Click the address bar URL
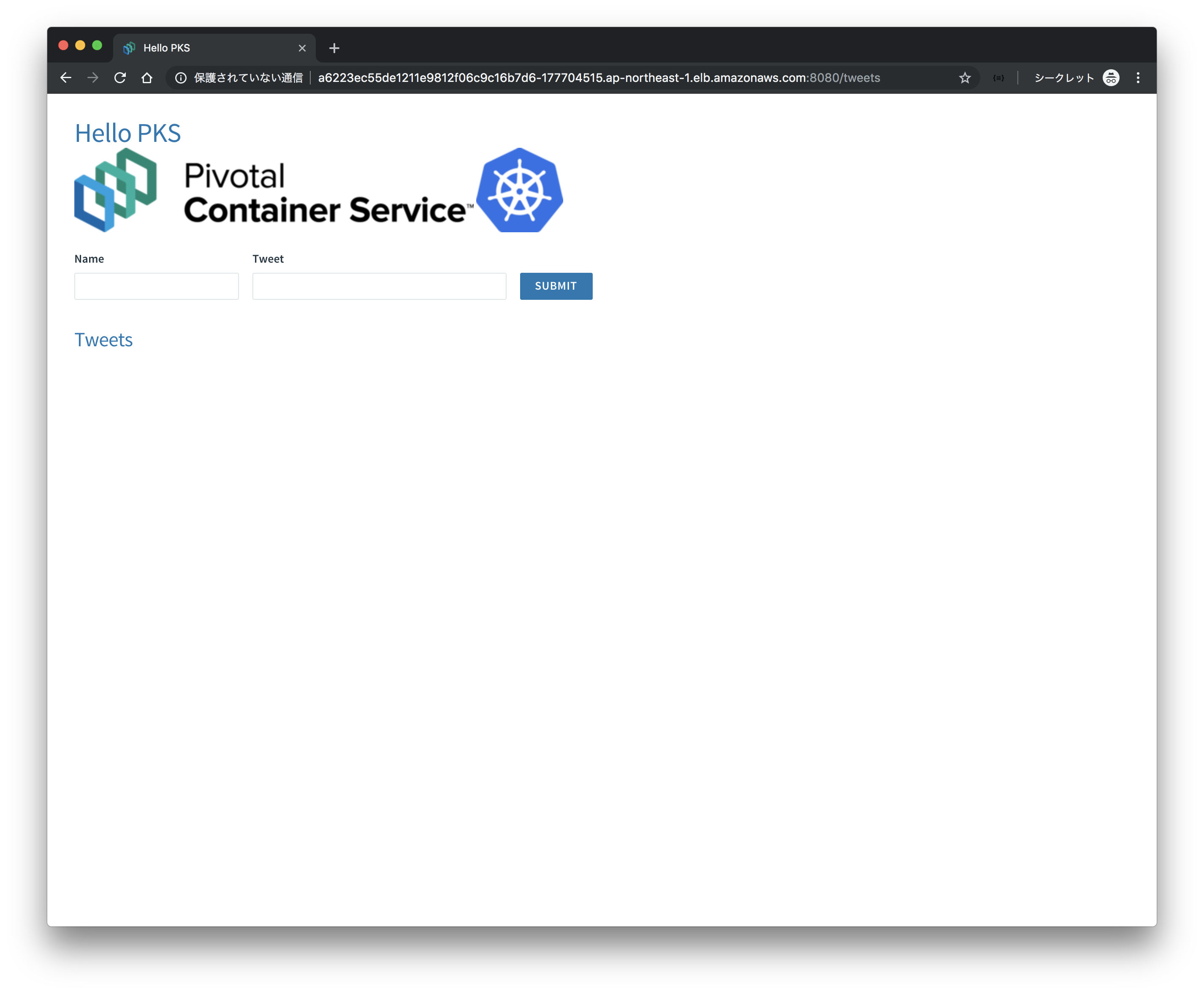 point(599,78)
